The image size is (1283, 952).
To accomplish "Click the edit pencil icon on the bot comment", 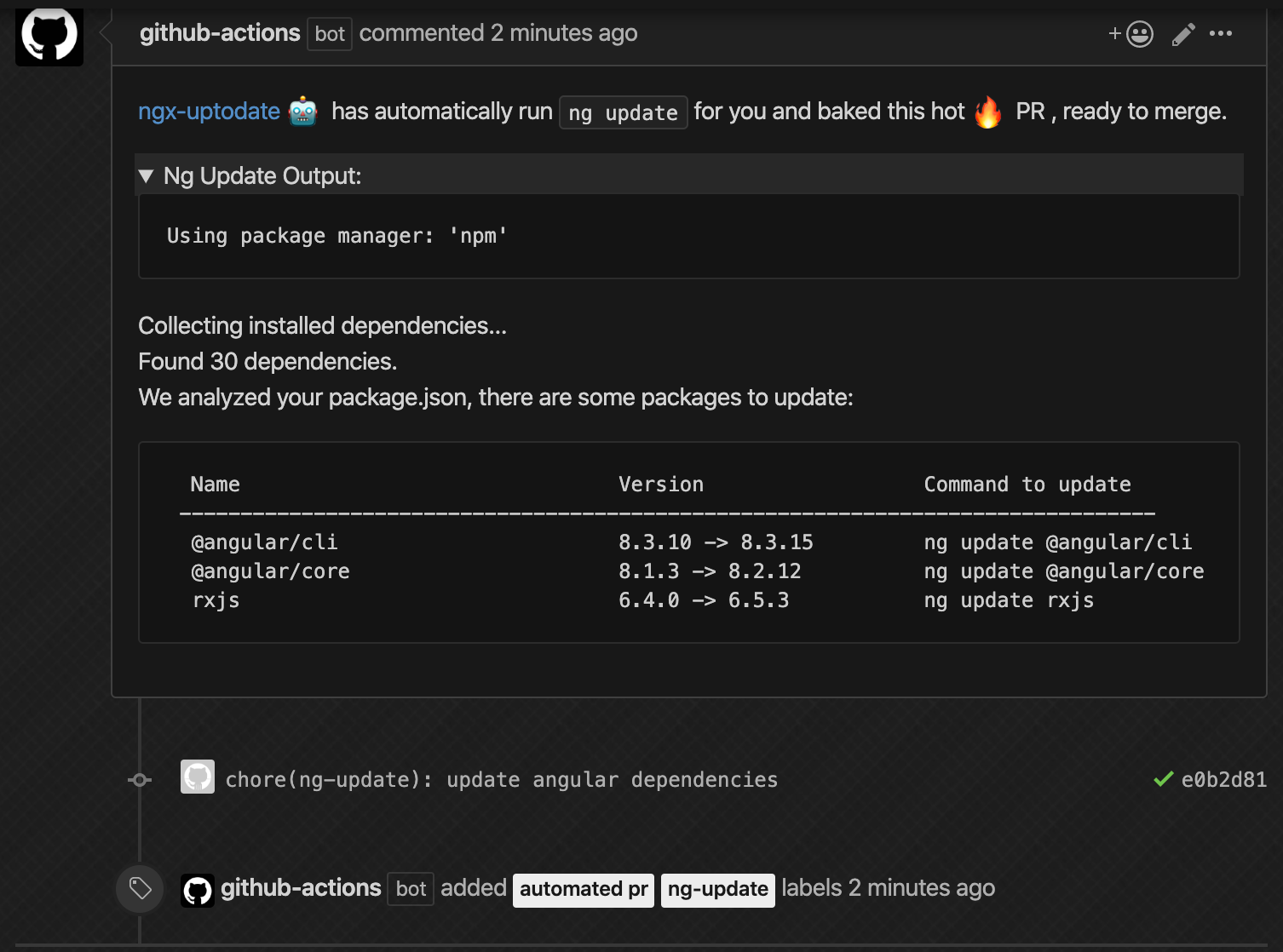I will point(1183,33).
